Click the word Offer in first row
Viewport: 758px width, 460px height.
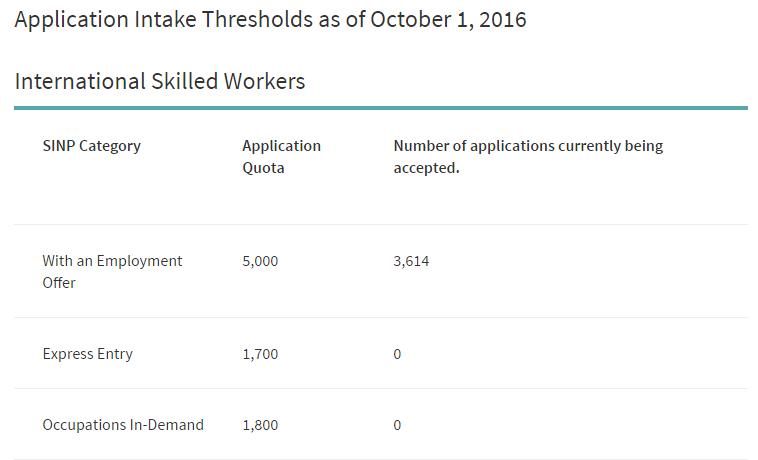pyautogui.click(x=59, y=283)
